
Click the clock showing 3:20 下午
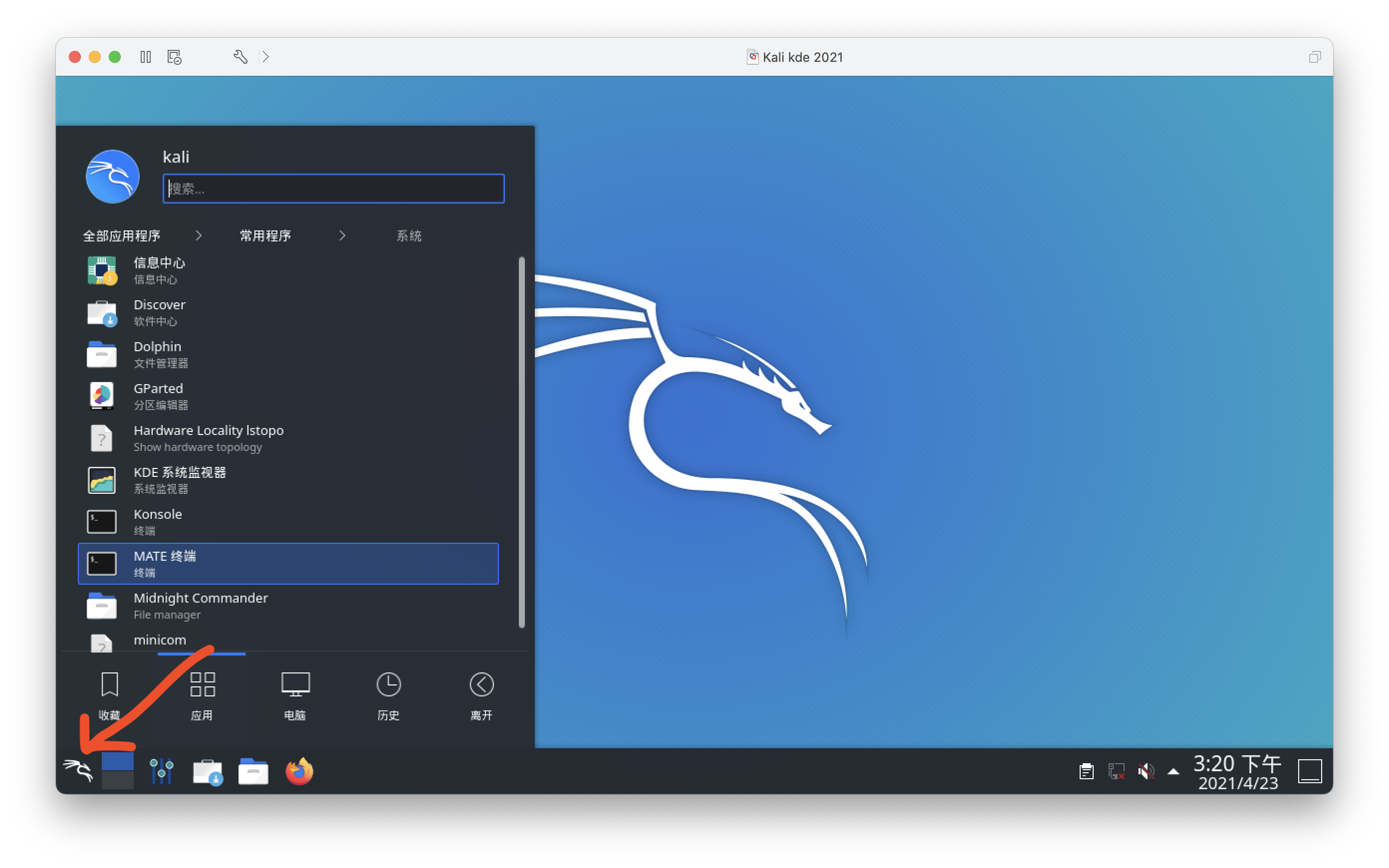click(1237, 772)
